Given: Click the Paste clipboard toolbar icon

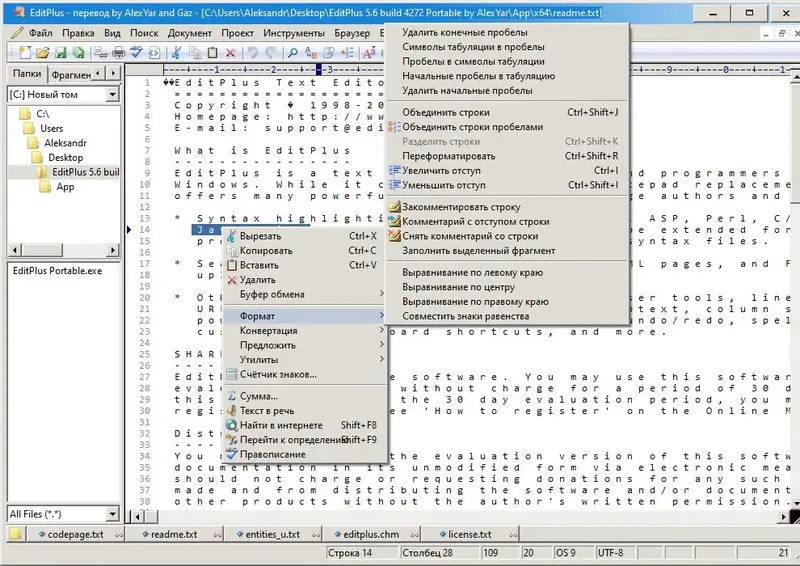Looking at the screenshot, I should [x=212, y=53].
